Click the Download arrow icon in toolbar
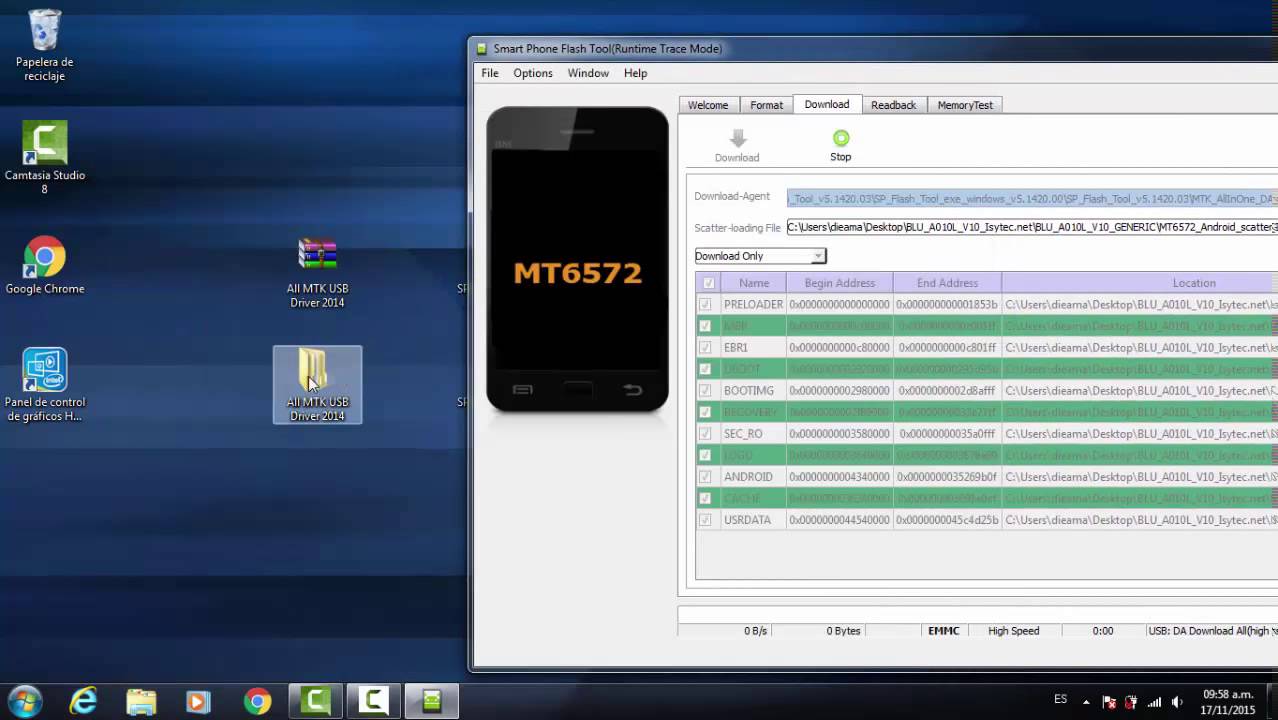1278x720 pixels. click(738, 138)
